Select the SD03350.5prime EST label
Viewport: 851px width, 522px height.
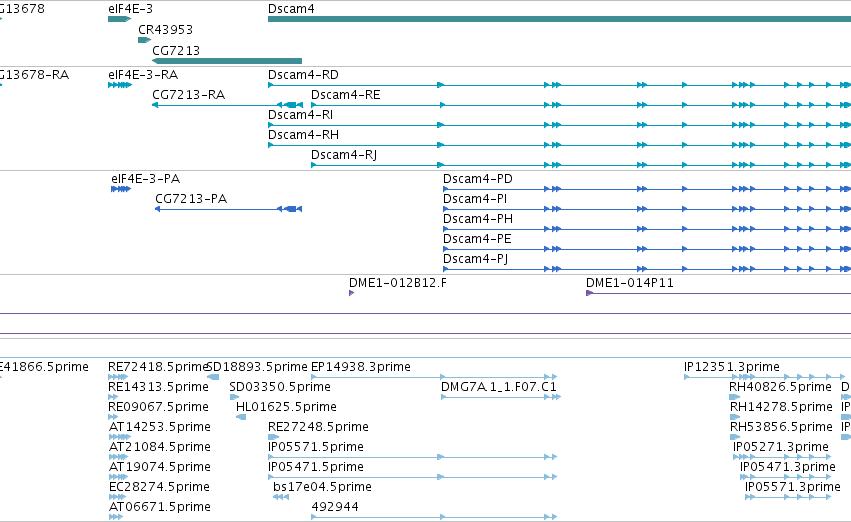280,387
